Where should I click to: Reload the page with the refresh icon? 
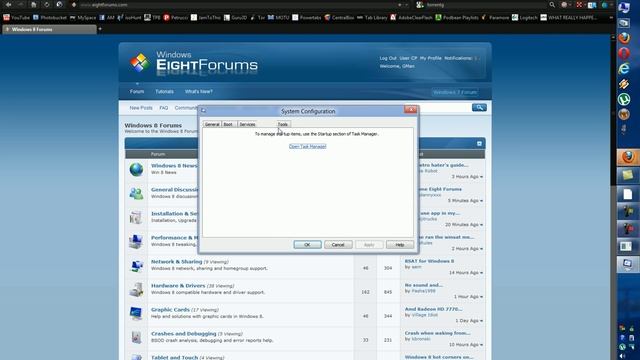[47, 5]
